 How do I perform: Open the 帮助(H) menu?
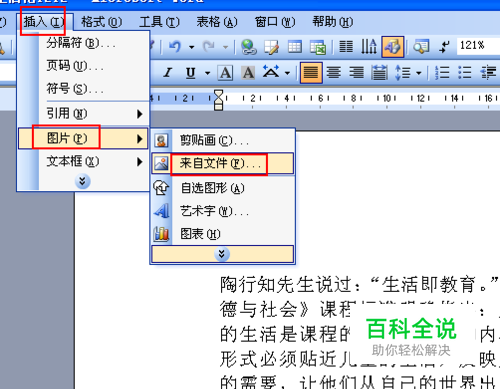[333, 22]
